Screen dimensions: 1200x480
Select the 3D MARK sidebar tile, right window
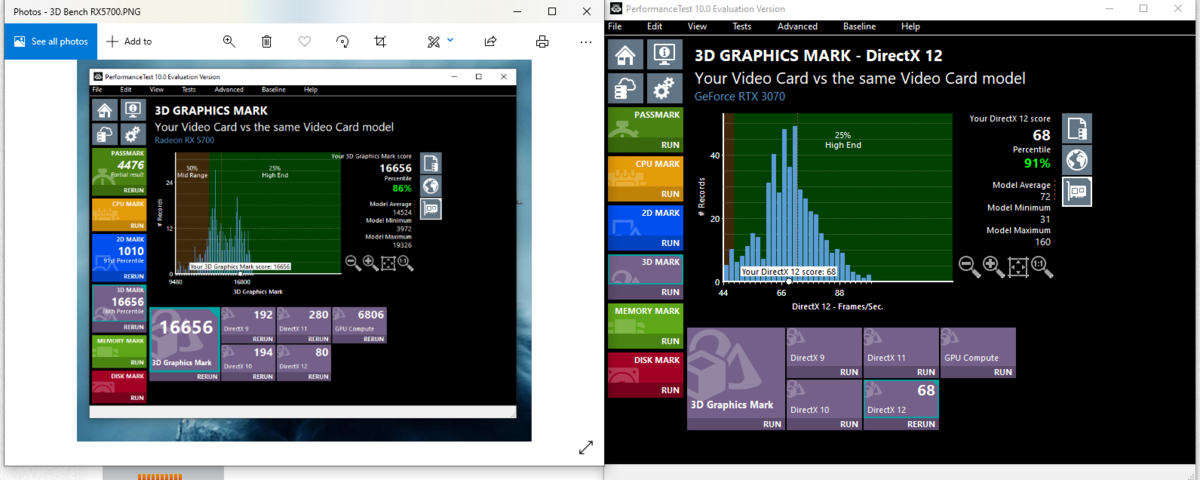point(645,277)
